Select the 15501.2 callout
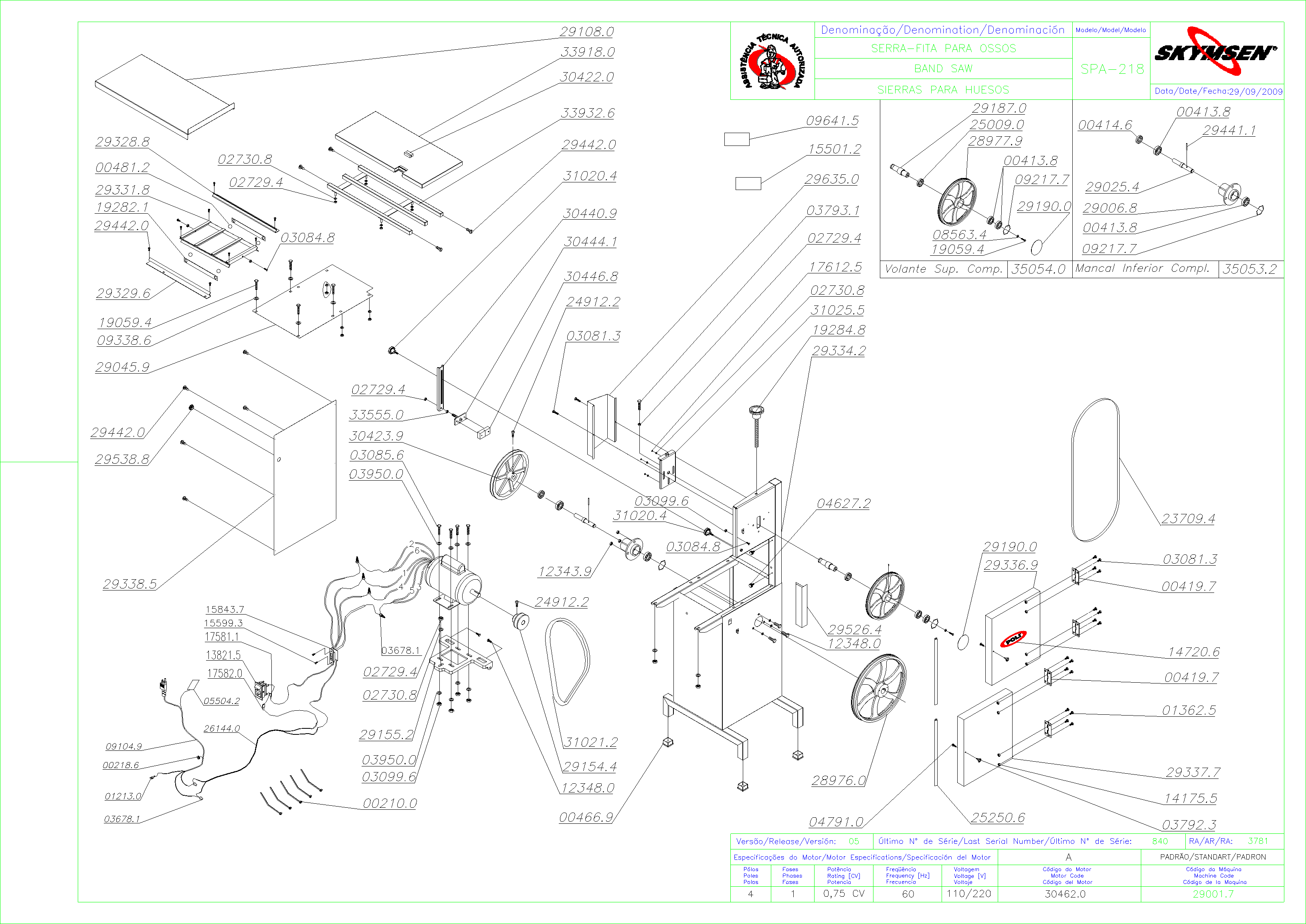Screen dimensions: 1306x924 click(835, 149)
